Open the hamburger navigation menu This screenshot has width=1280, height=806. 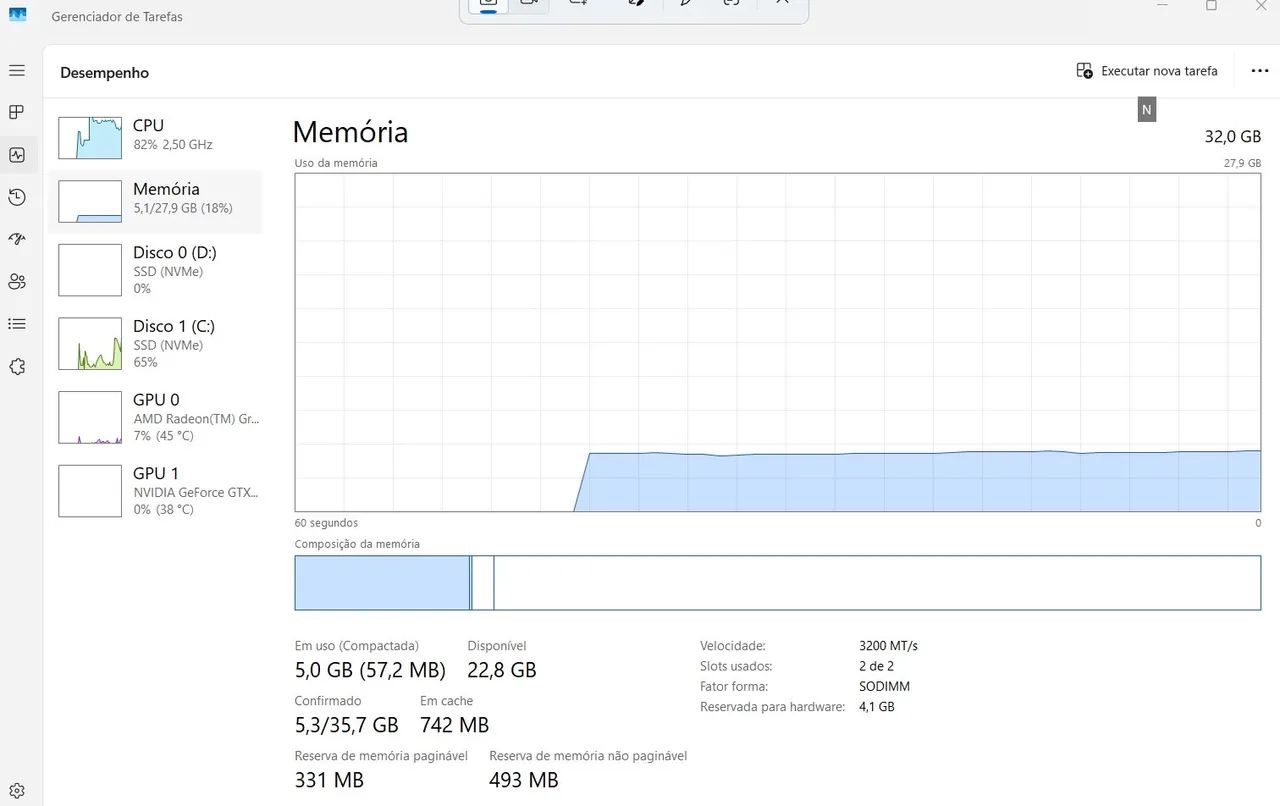coord(16,71)
